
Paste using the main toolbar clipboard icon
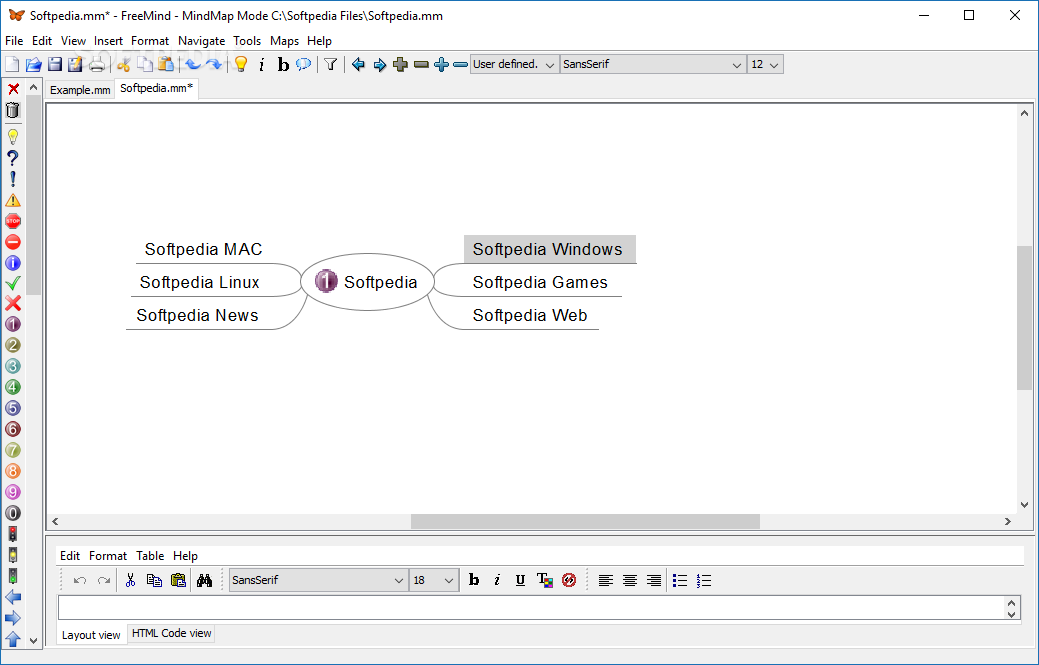(x=166, y=64)
